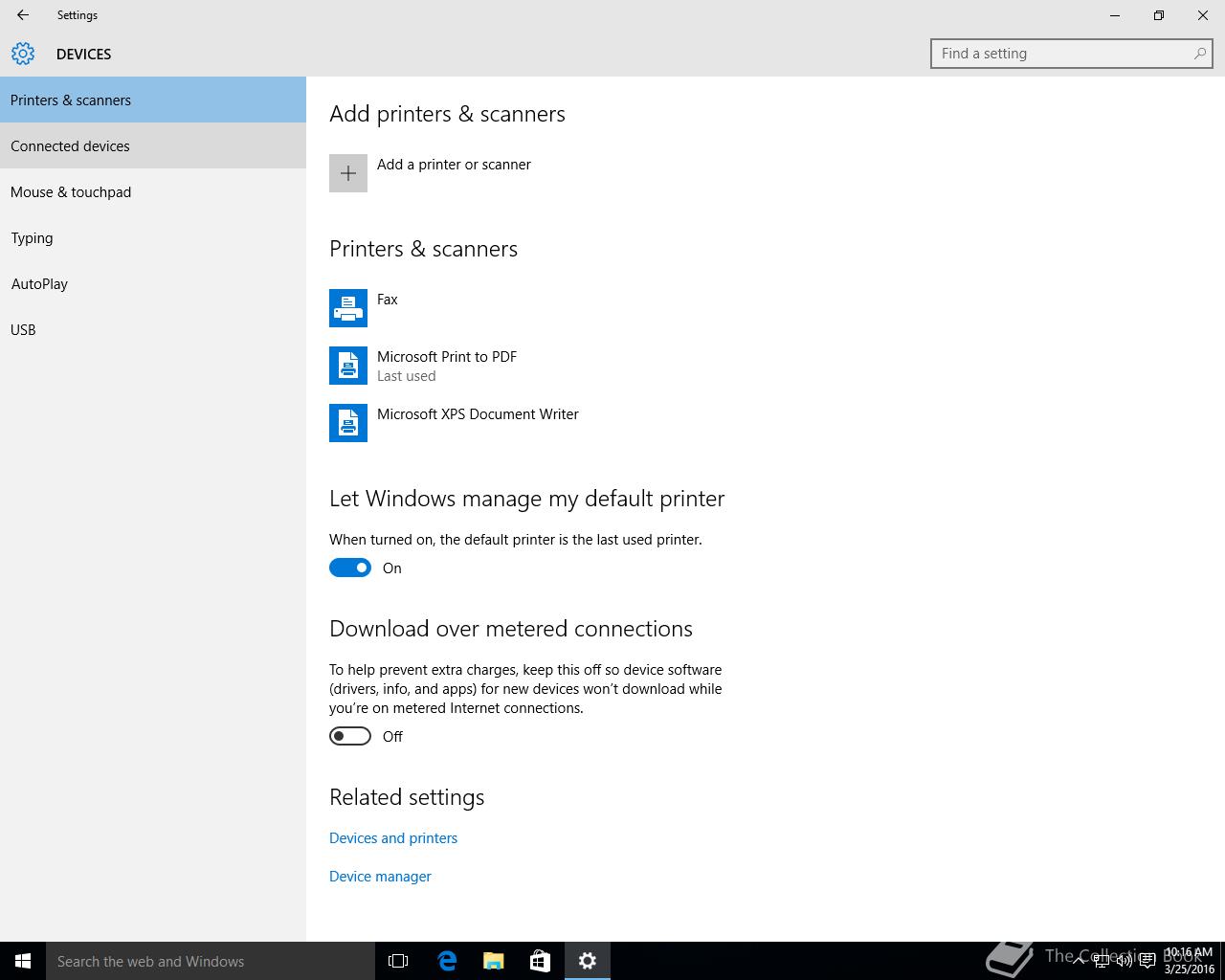The image size is (1225, 980).
Task: Select the Microsoft XPS Document Writer icon
Action: coord(348,423)
